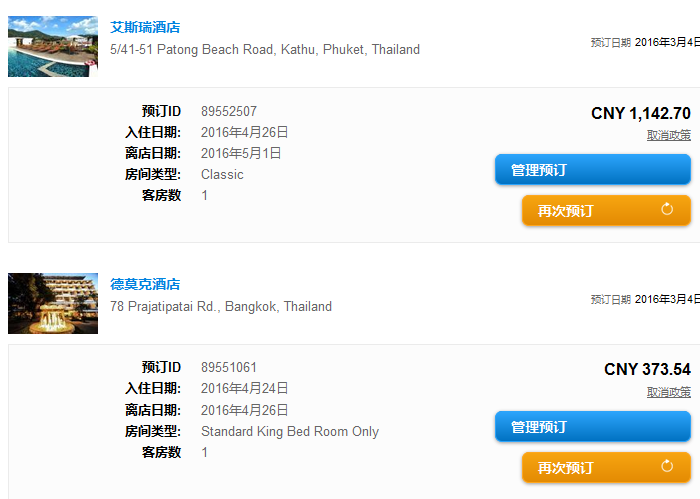
Task: Click 管理预订 for booking 89551061
Action: (x=593, y=427)
